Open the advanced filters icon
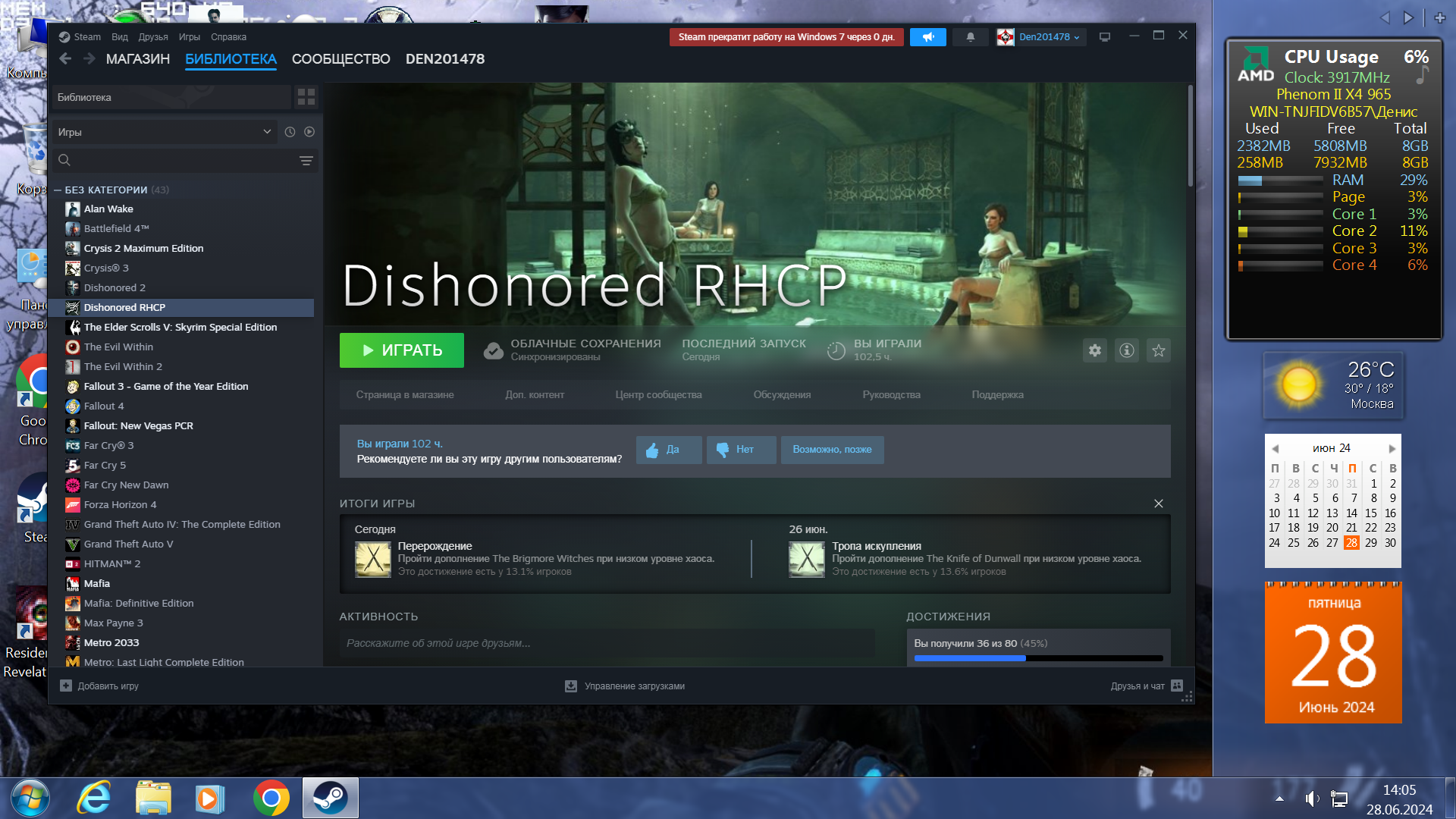 (x=306, y=161)
